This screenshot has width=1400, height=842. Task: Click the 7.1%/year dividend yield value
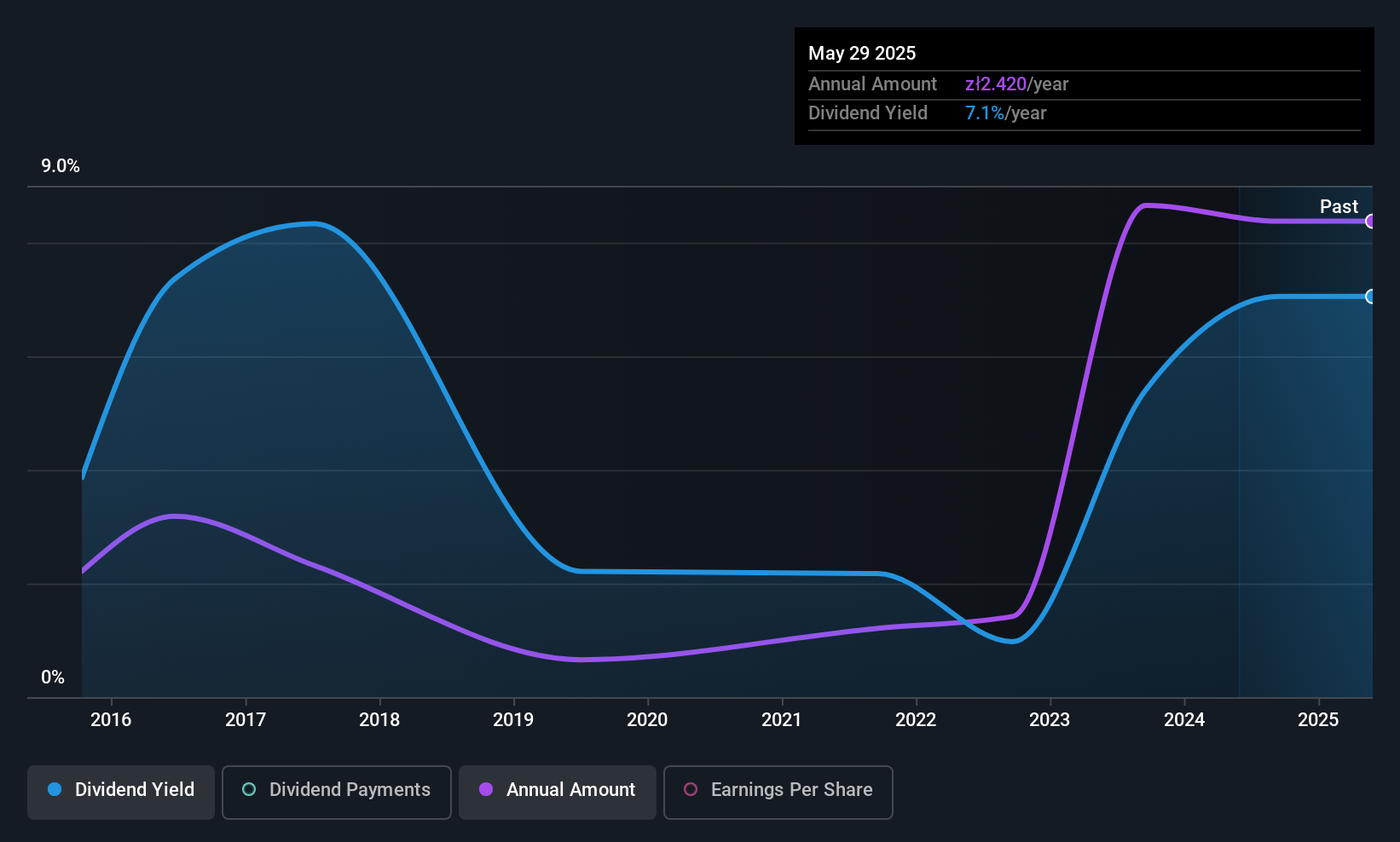[x=1005, y=112]
